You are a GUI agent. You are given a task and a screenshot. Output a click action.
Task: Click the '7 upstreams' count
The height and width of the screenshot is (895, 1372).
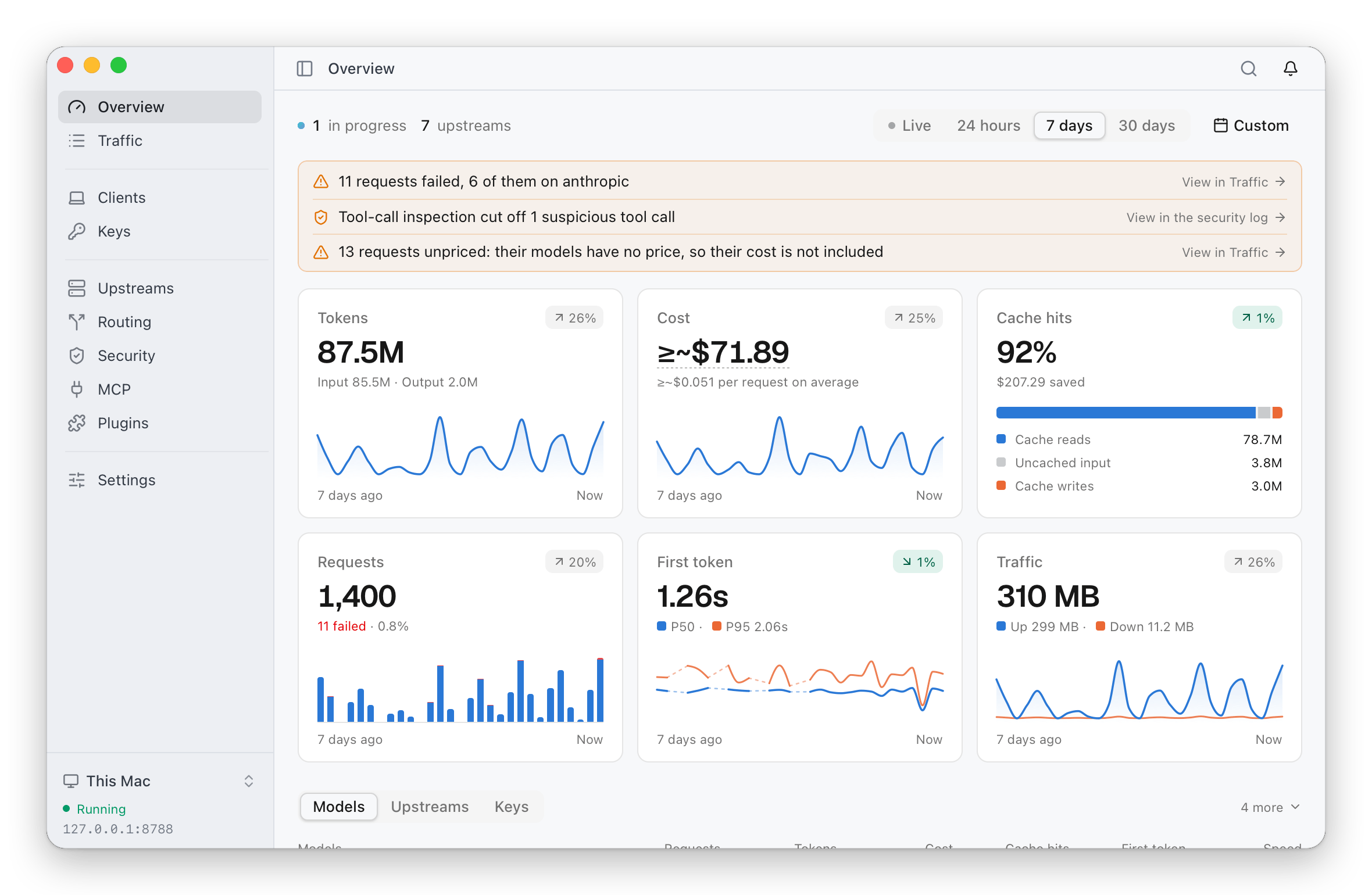(x=466, y=126)
